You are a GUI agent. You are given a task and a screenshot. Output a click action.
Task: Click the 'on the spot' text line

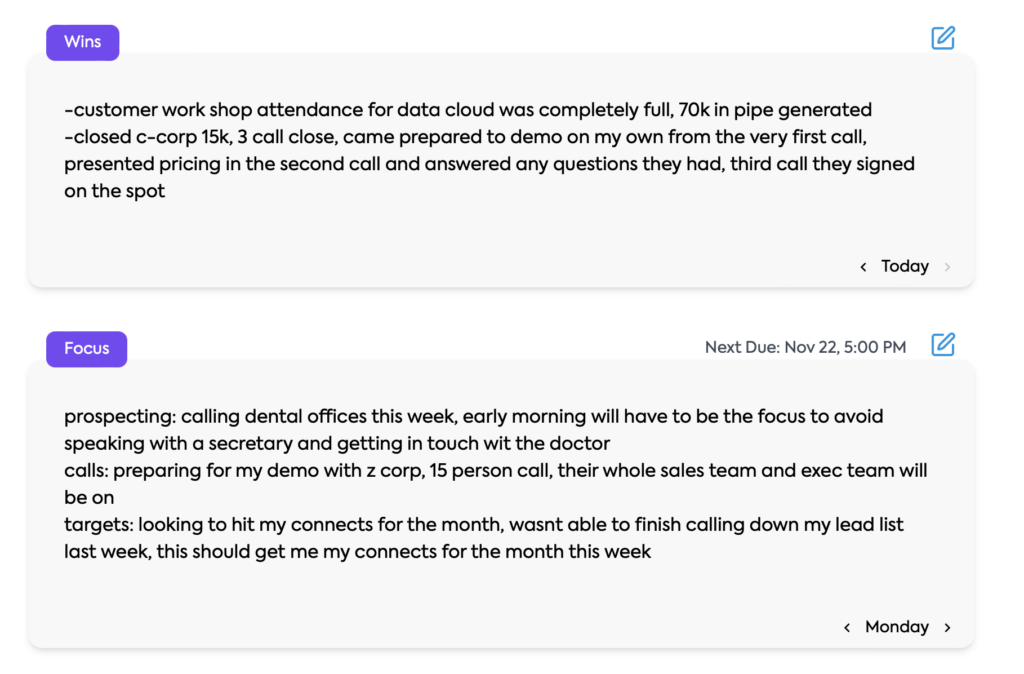point(114,191)
